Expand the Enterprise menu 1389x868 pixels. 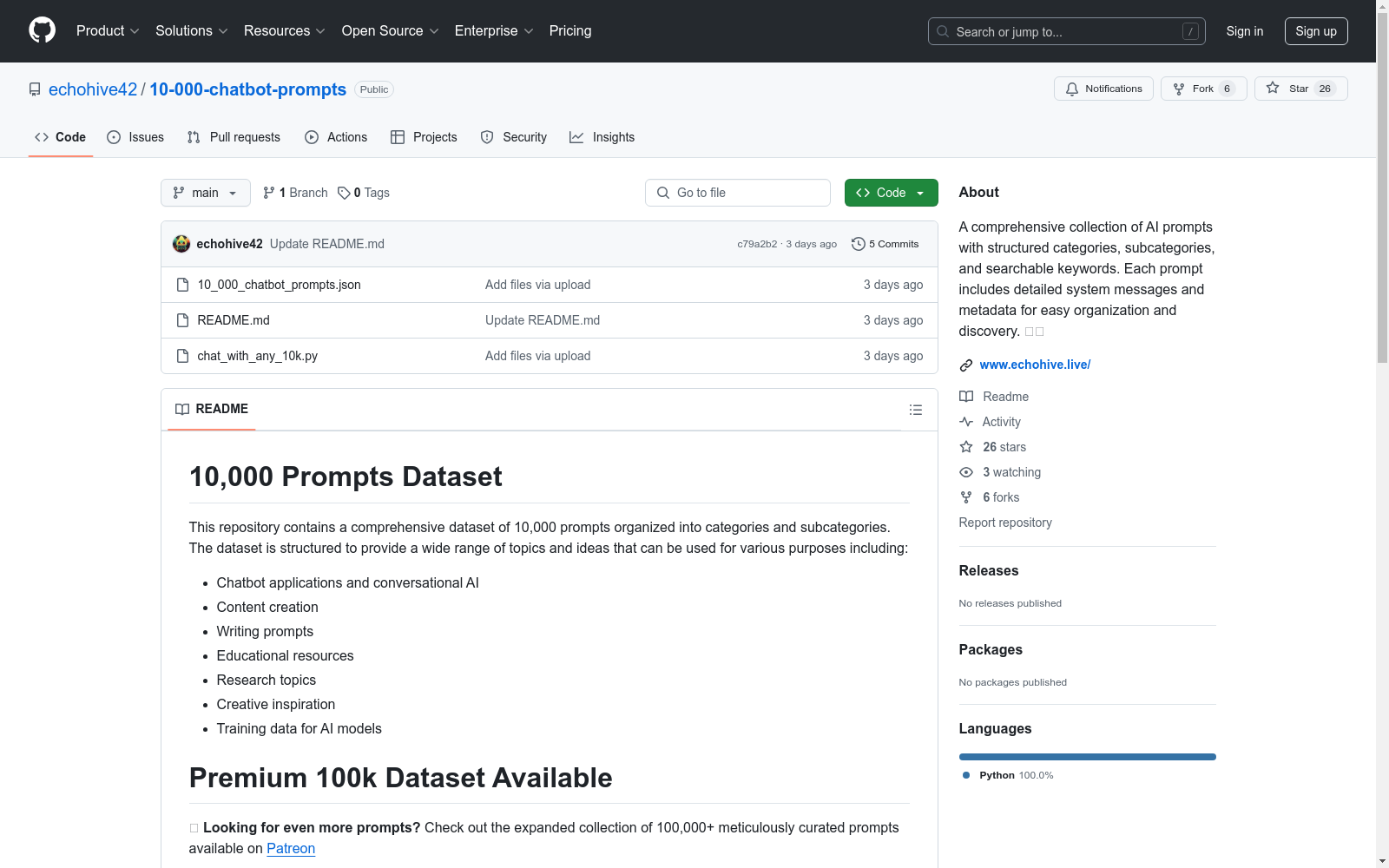tap(494, 30)
